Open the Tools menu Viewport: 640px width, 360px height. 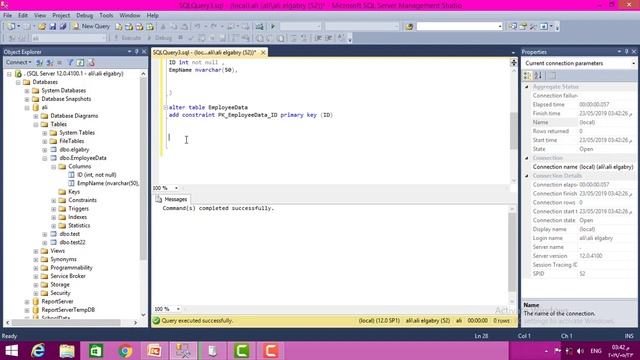point(106,16)
